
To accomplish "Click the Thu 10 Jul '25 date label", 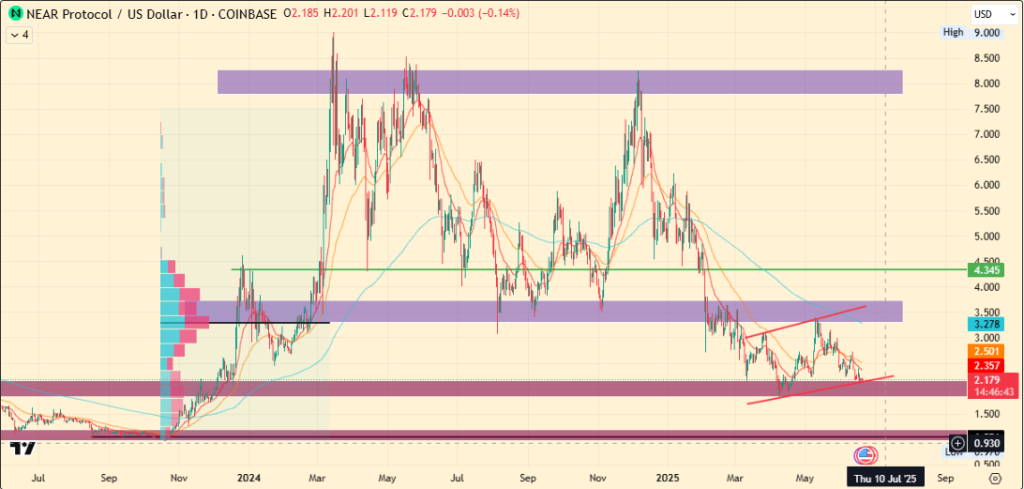I will point(885,479).
